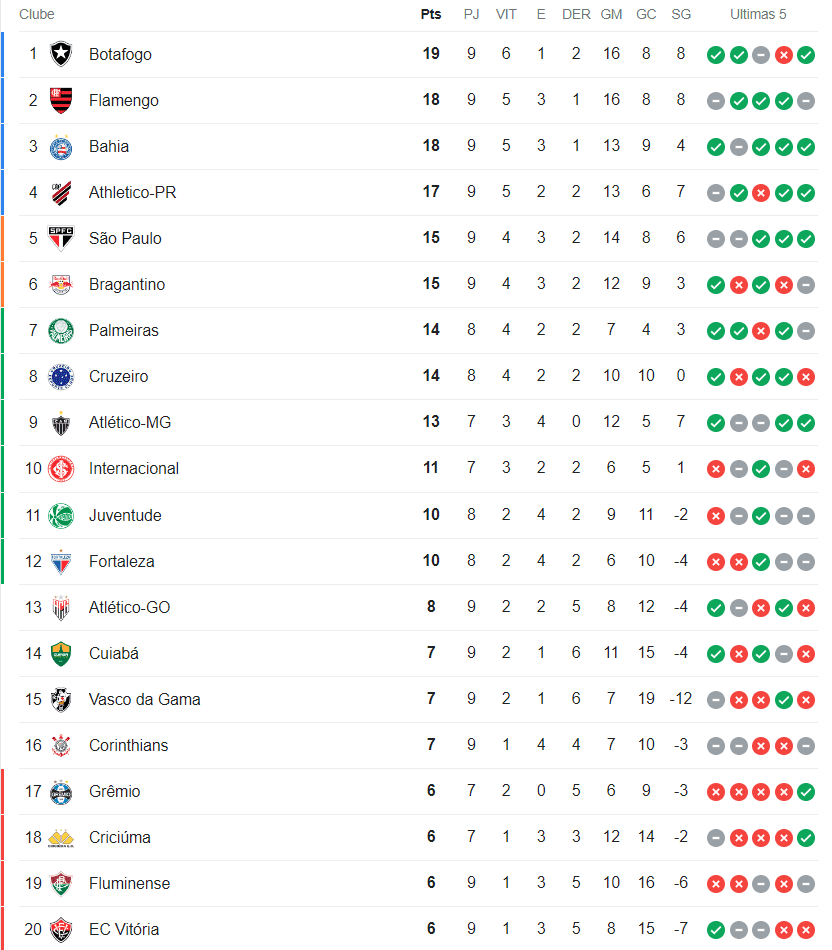This screenshot has width=832, height=950.
Task: Click Grêmio's only green win icon
Action: click(x=806, y=792)
